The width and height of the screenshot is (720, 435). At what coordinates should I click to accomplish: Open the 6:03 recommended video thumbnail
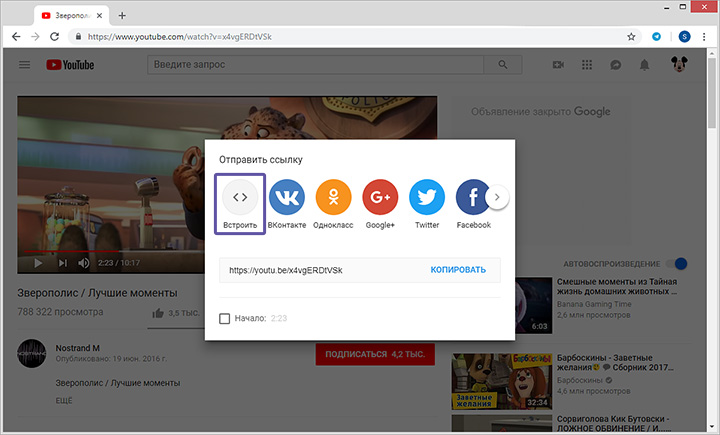[534, 305]
